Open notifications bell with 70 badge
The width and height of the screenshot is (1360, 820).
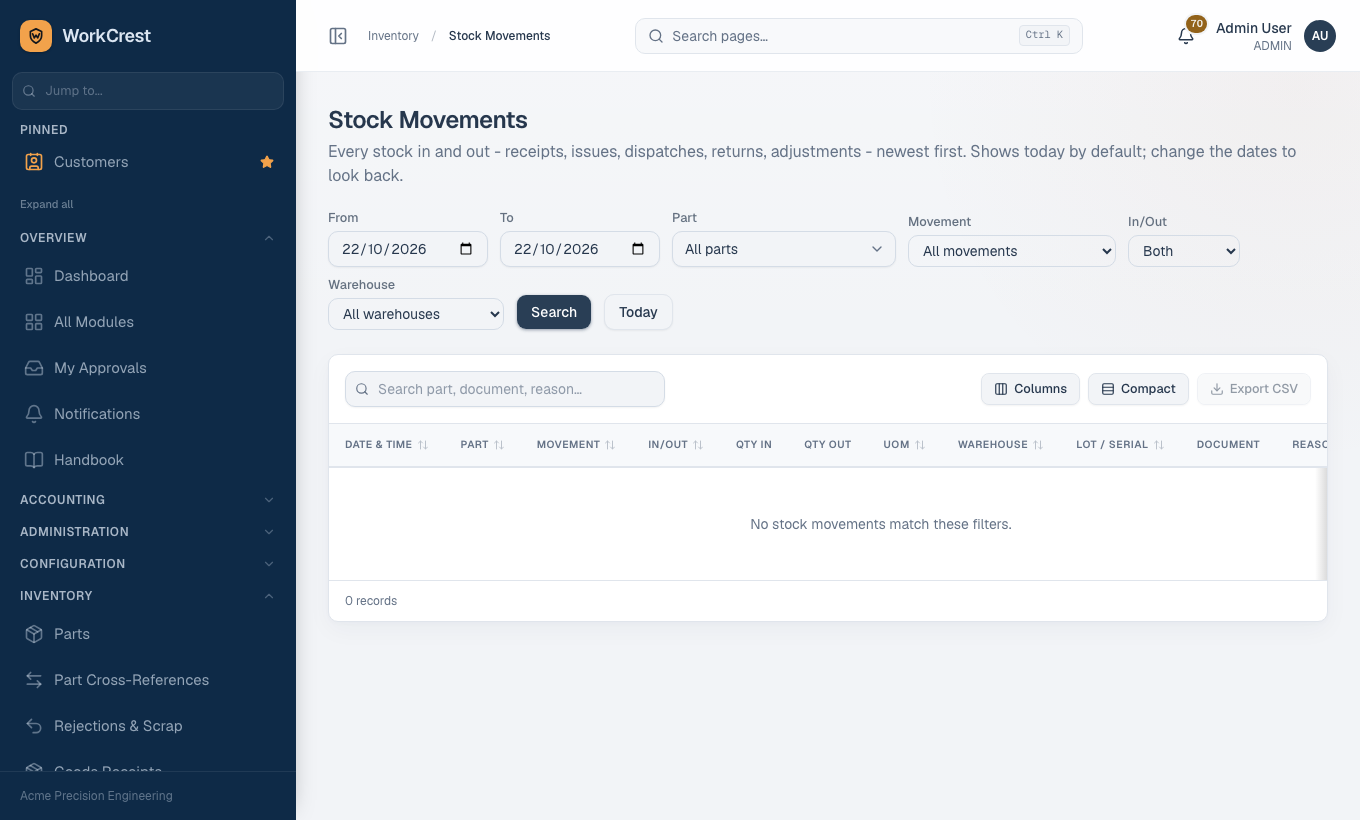tap(1186, 36)
